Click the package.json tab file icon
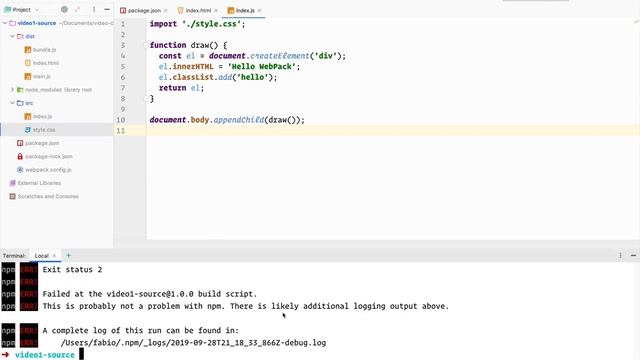This screenshot has height=360, width=640. click(123, 10)
